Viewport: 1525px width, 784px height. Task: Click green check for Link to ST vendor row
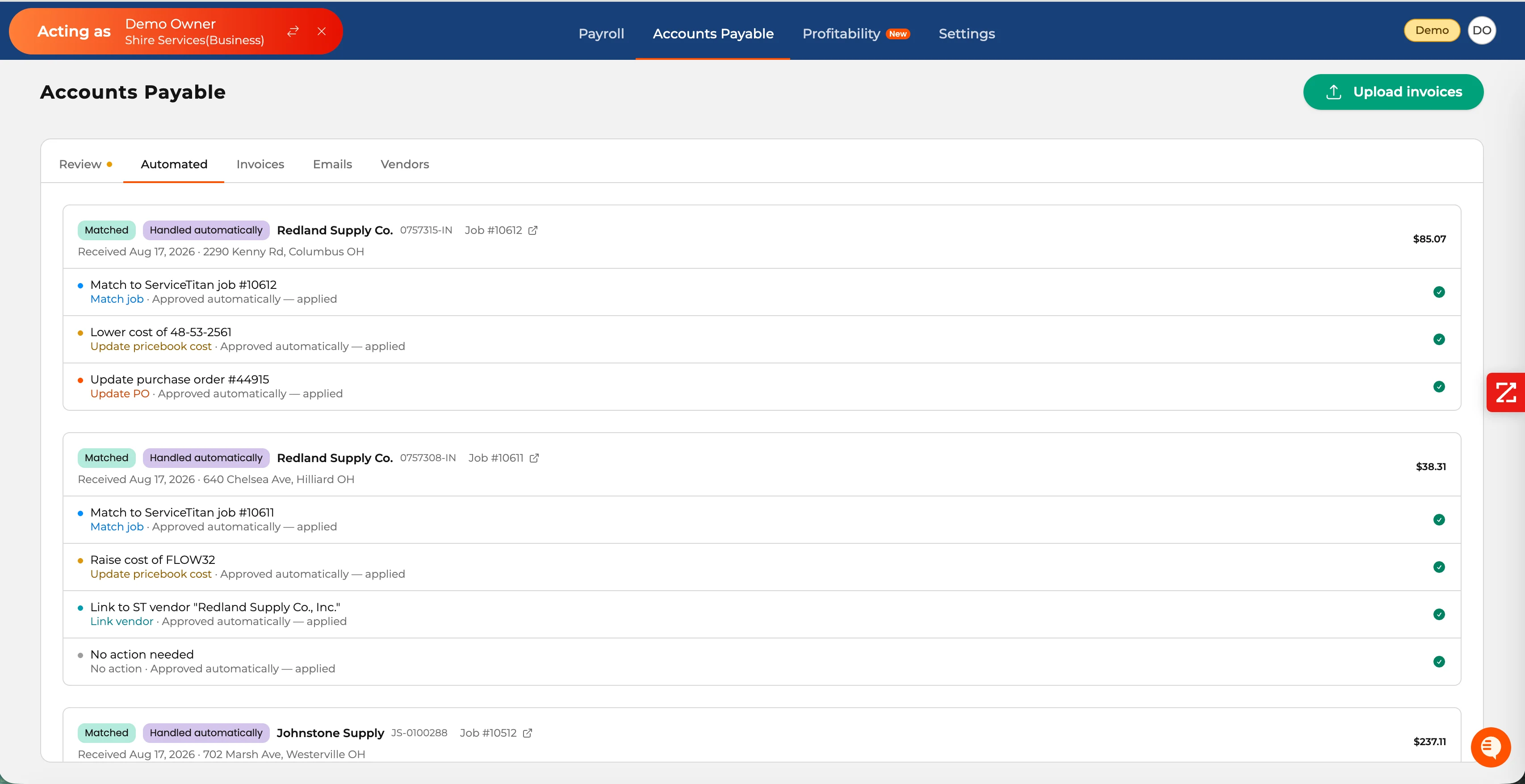1439,614
